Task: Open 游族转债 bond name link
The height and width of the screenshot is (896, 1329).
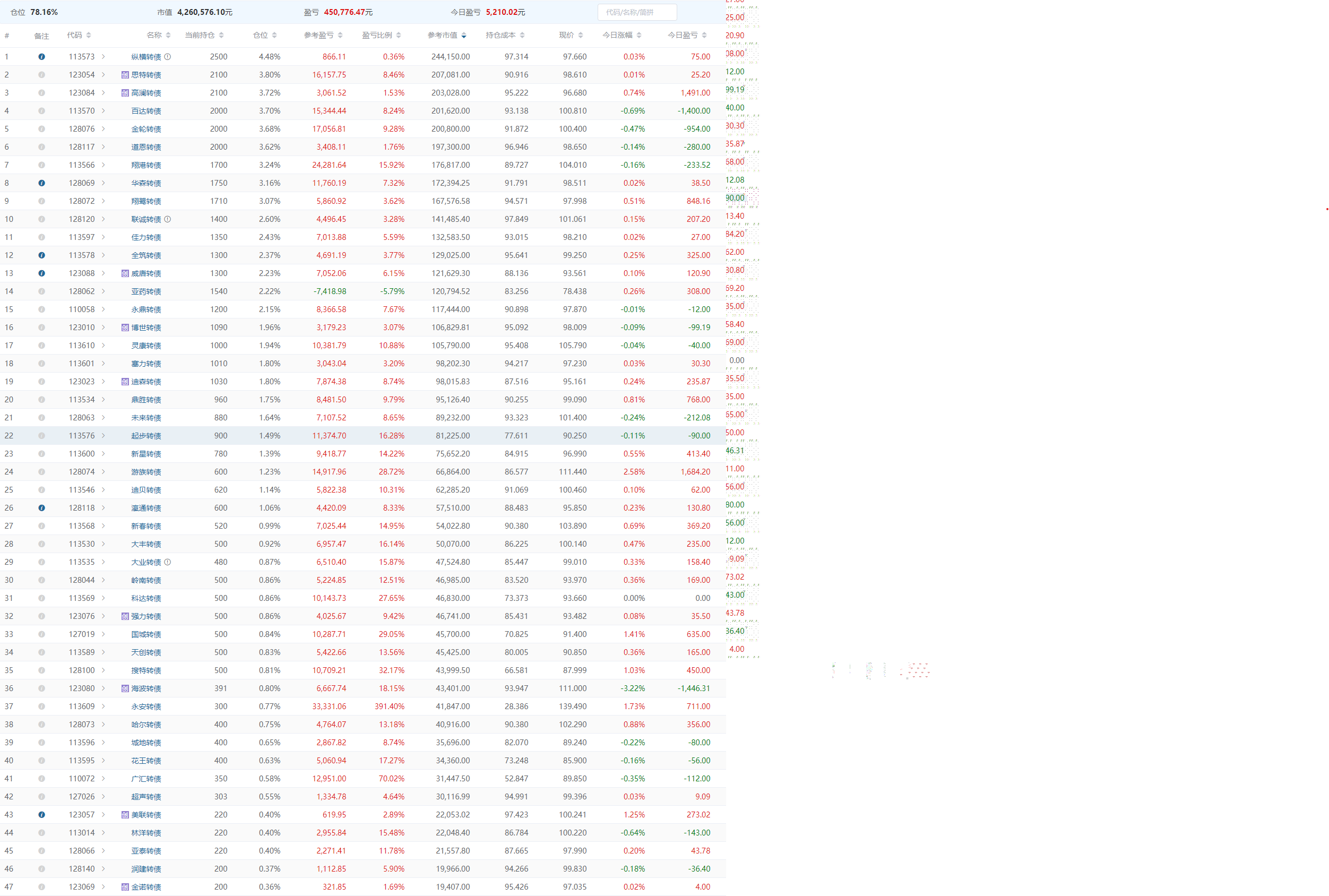Action: pyautogui.click(x=146, y=472)
